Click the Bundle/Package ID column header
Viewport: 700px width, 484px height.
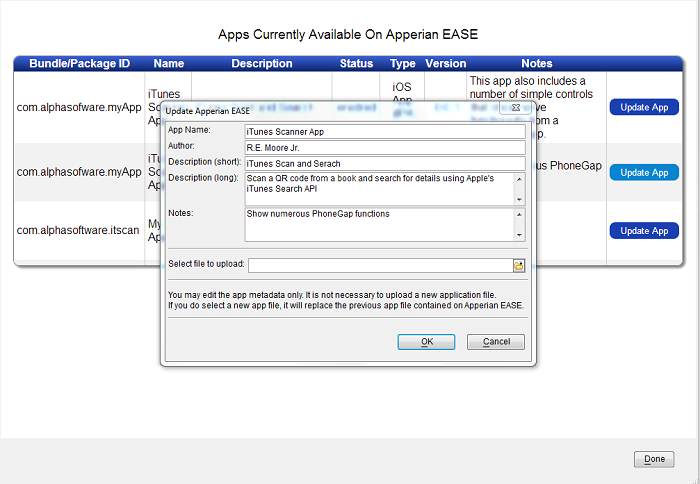(x=79, y=63)
